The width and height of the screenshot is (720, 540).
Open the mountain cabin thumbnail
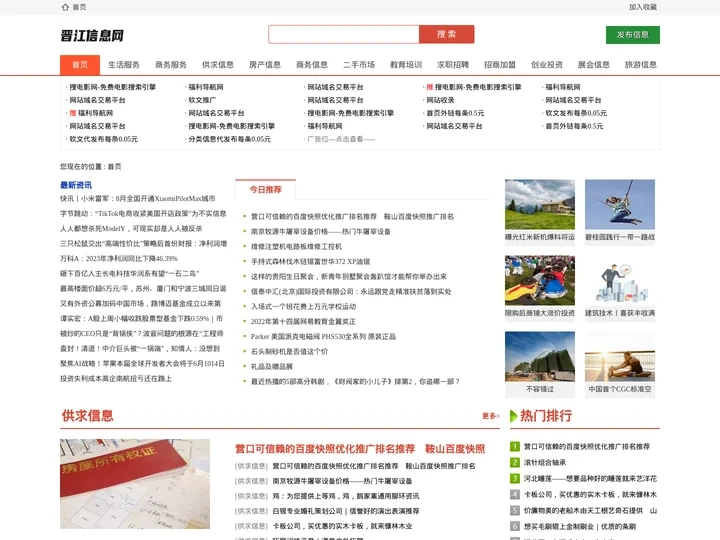pyautogui.click(x=540, y=204)
